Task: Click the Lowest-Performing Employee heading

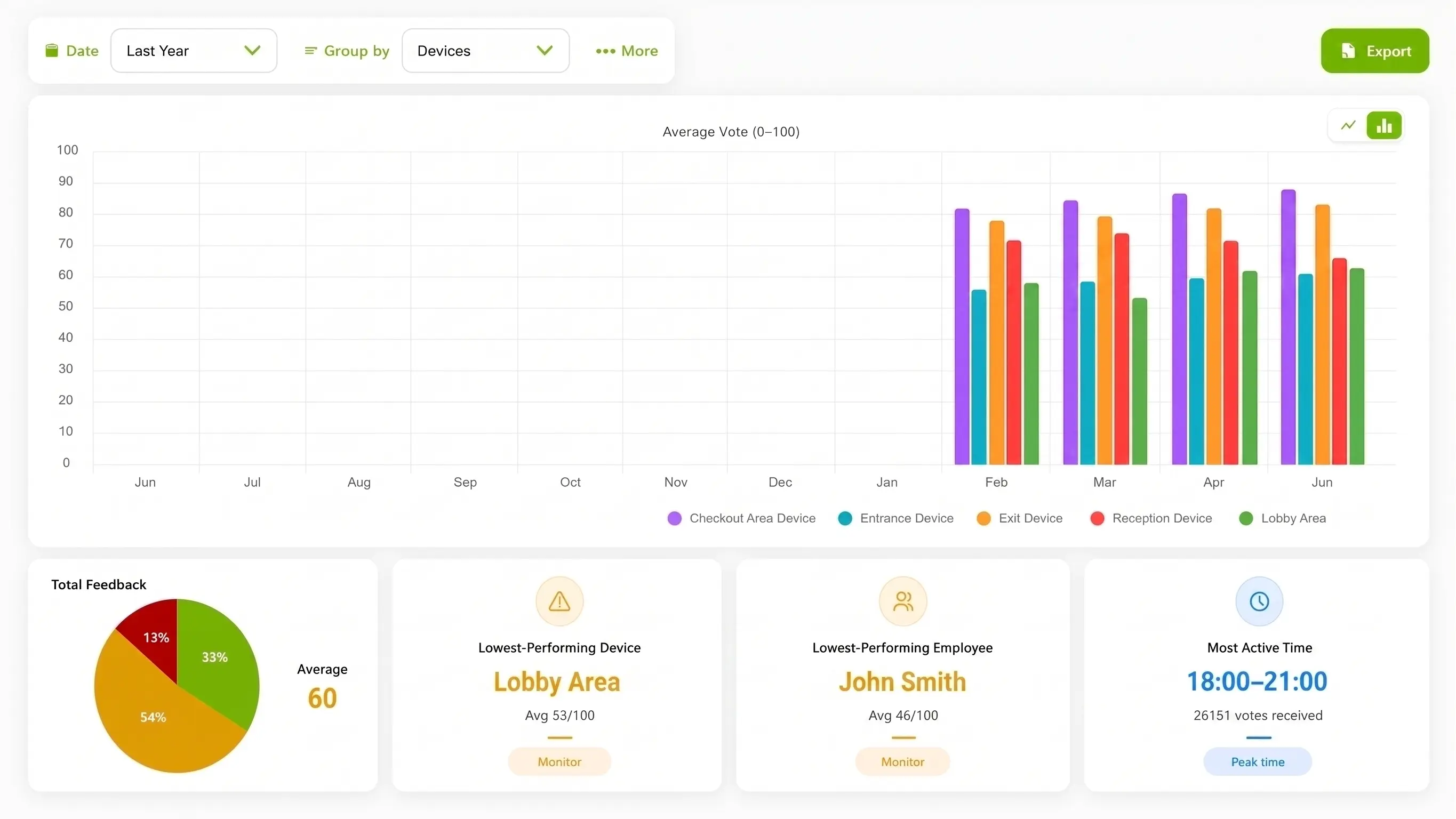Action: (902, 648)
